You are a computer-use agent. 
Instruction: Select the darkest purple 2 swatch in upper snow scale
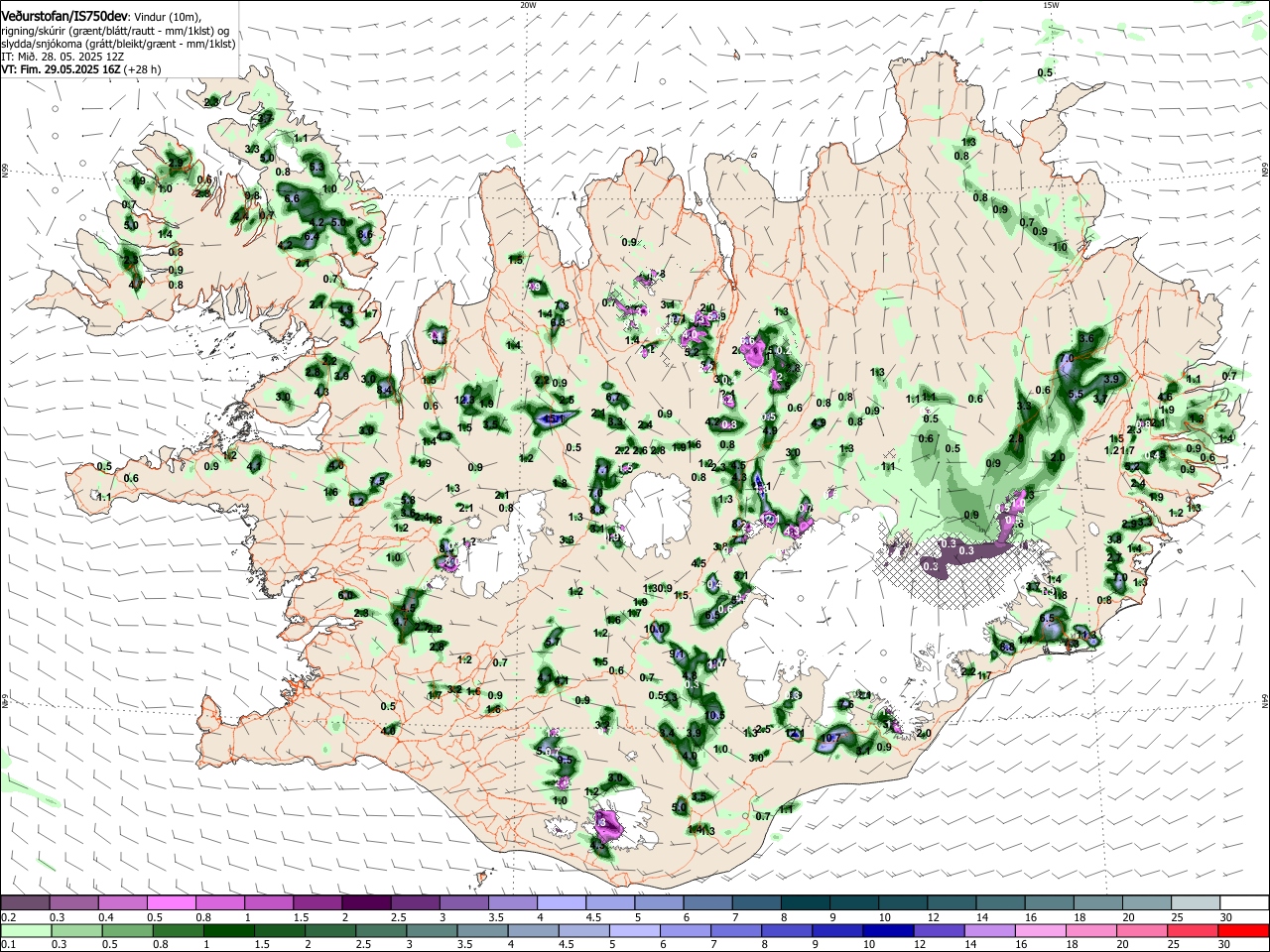[366, 903]
